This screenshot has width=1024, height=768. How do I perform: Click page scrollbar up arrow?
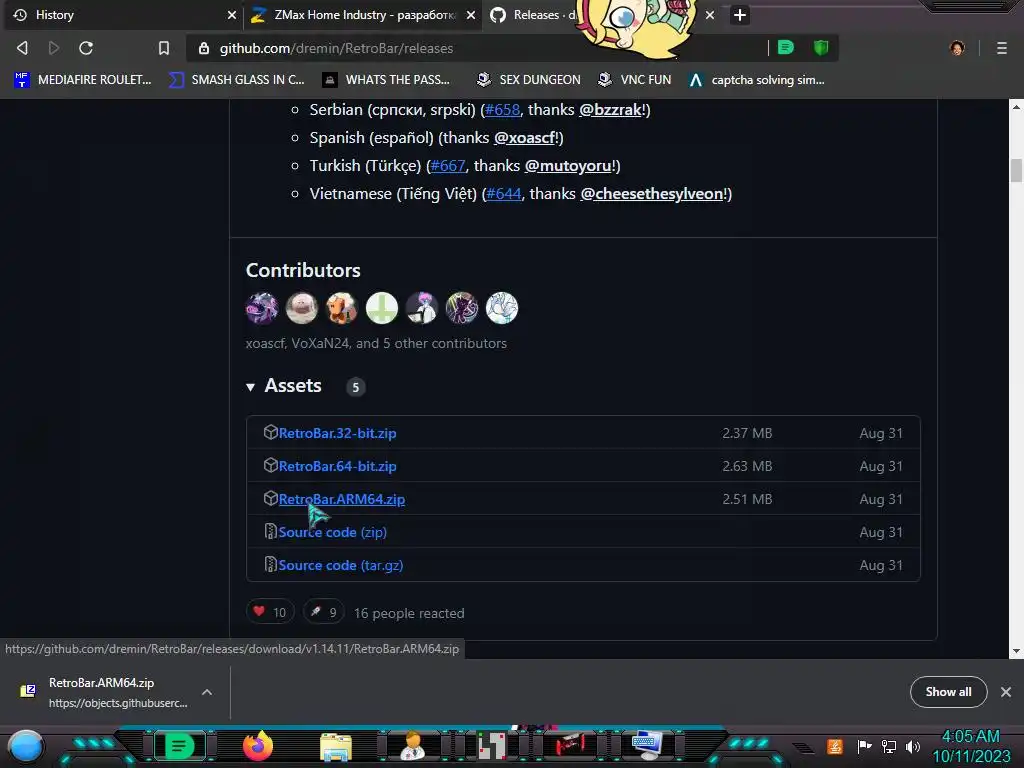coord(1016,106)
